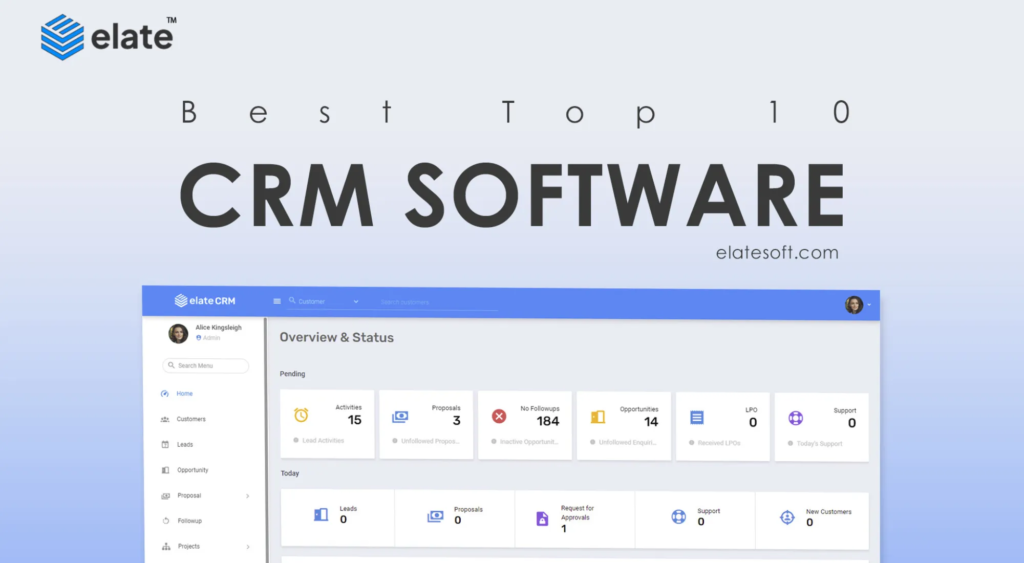The height and width of the screenshot is (563, 1024).
Task: Expand the Proposal submenu chevron
Action: pyautogui.click(x=248, y=496)
